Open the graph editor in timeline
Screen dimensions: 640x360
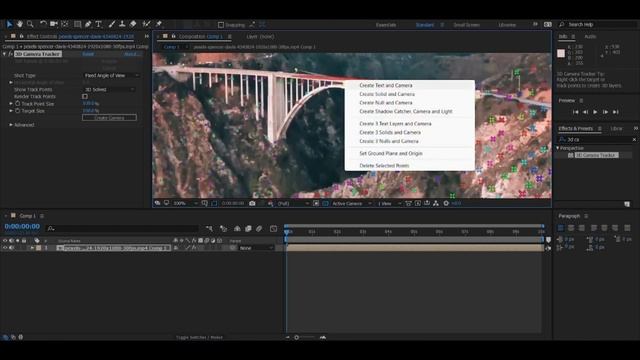273,229
